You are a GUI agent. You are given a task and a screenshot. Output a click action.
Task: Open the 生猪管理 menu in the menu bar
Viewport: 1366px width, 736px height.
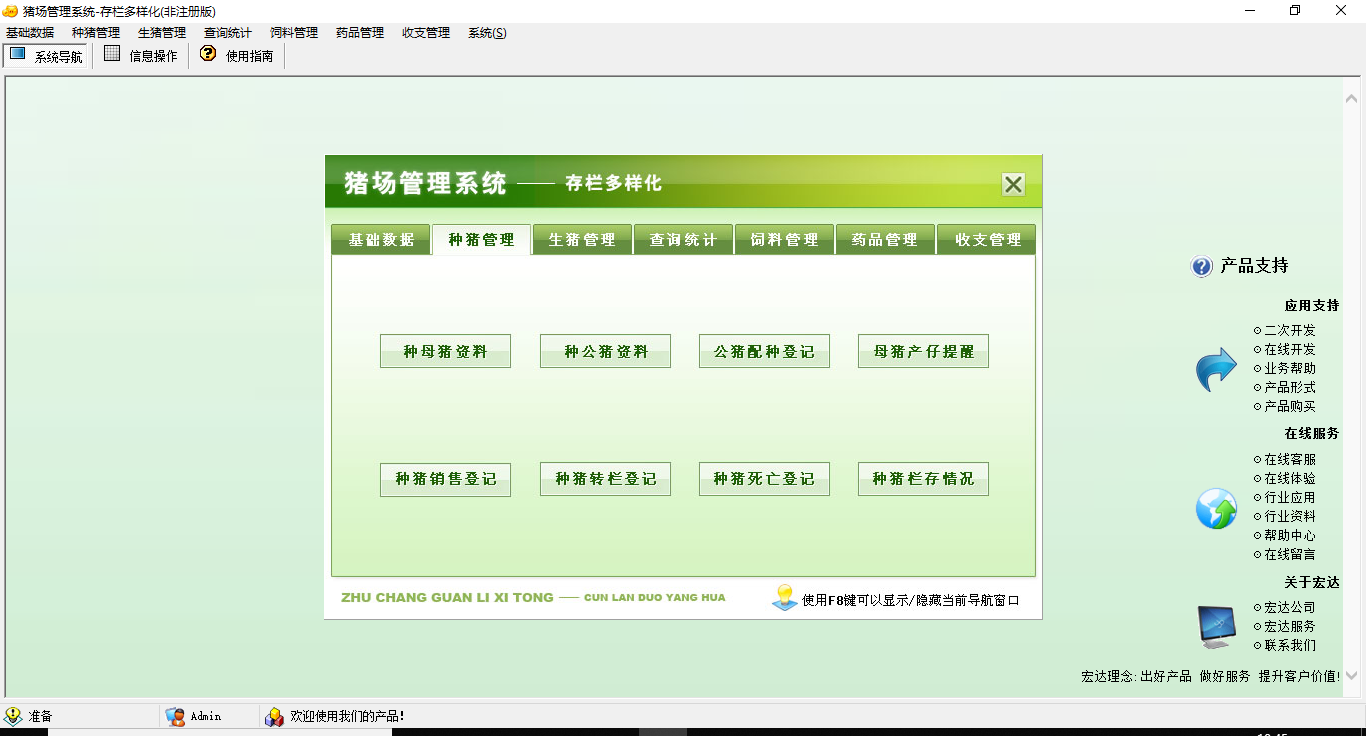tap(162, 33)
